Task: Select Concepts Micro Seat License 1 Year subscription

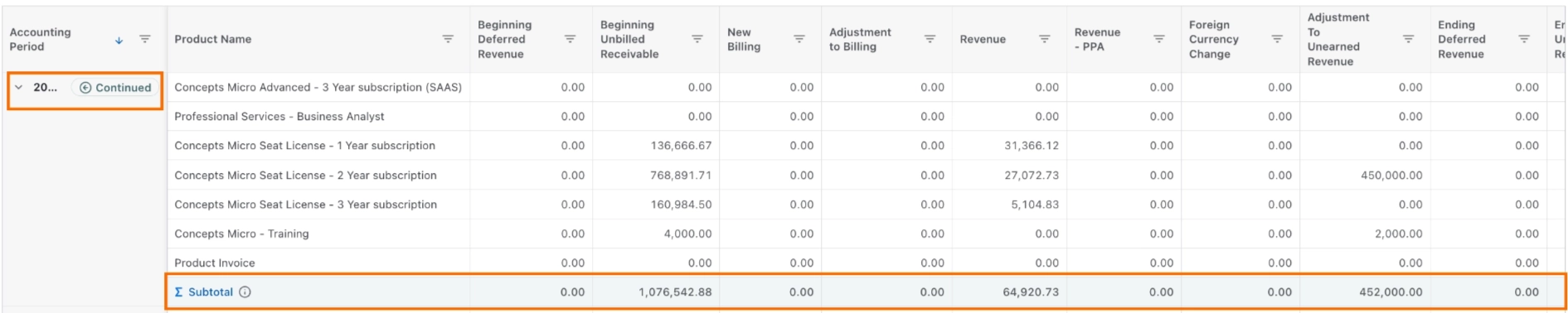Action: pyautogui.click(x=305, y=146)
